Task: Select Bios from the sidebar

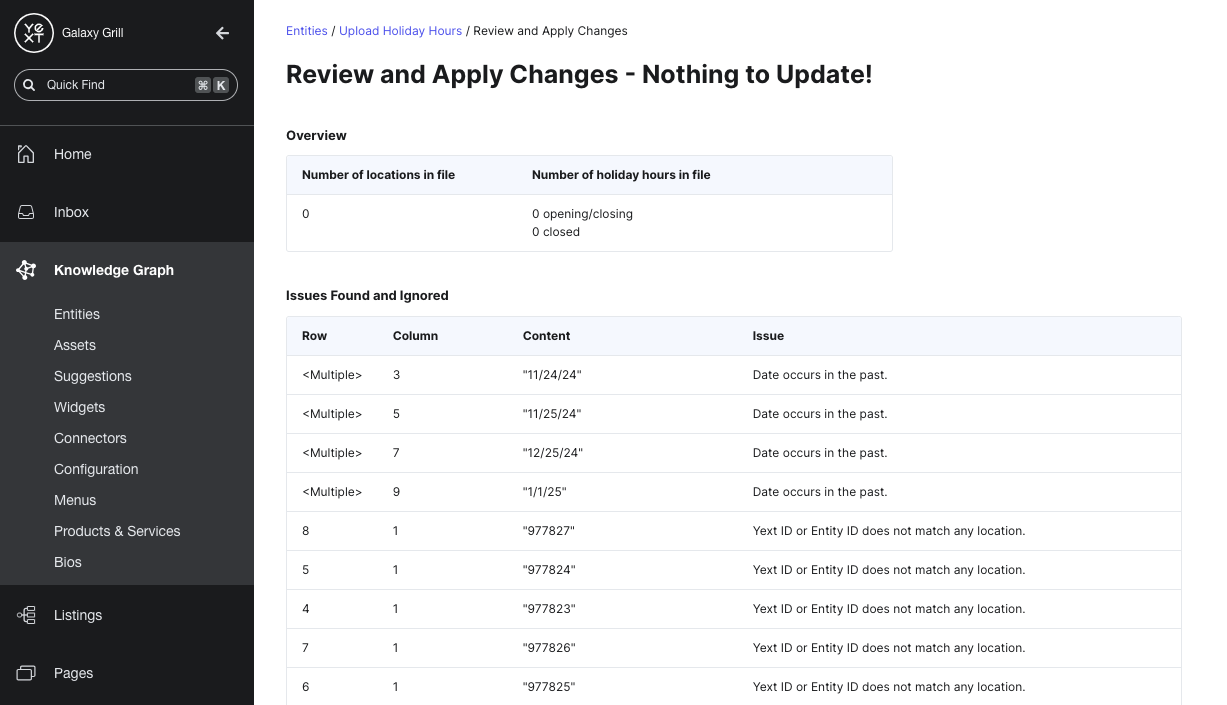Action: [x=67, y=562]
